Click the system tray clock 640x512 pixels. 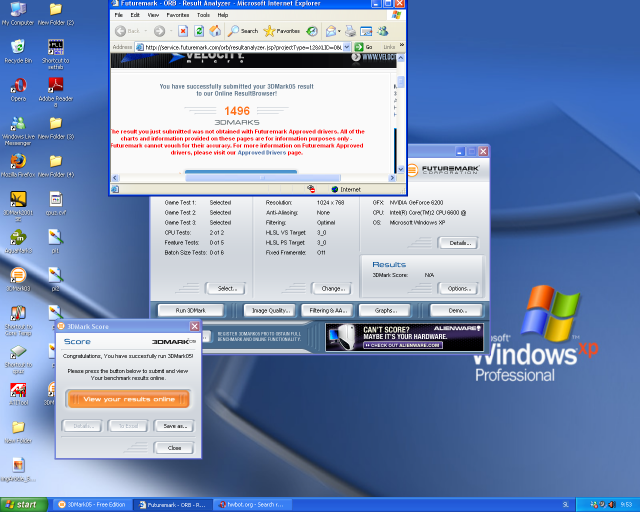pyautogui.click(x=626, y=505)
